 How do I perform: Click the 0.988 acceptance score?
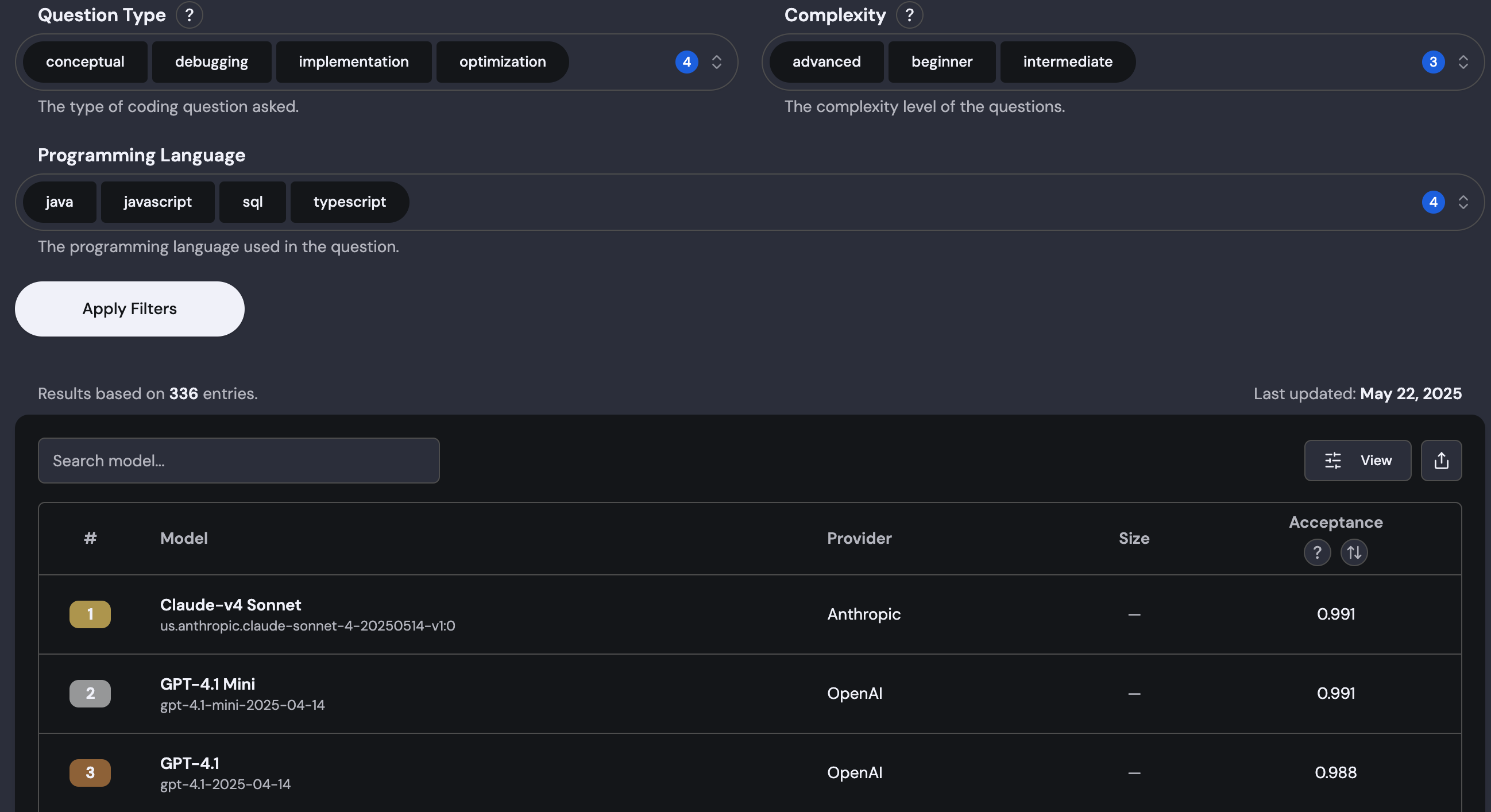1336,772
